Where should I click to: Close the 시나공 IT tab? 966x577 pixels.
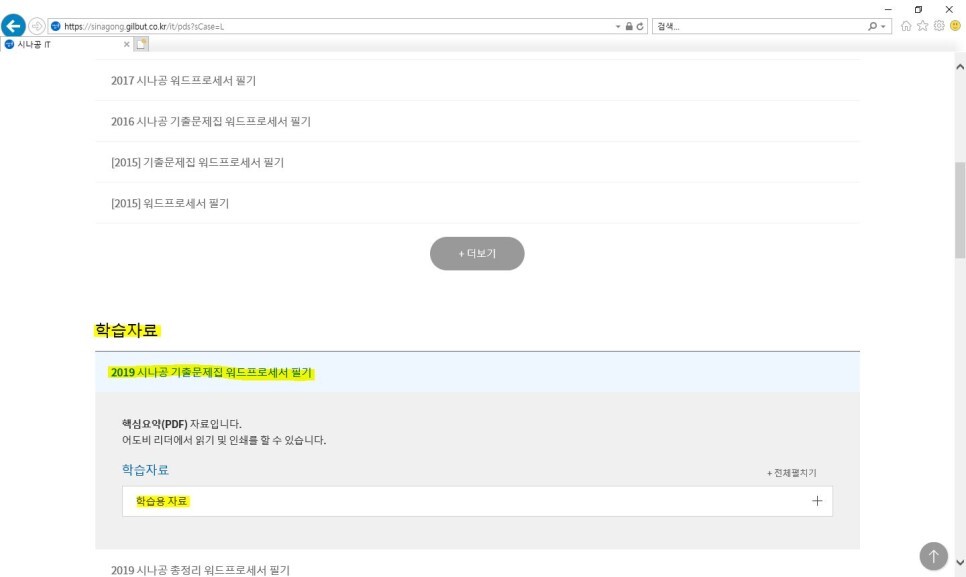[126, 44]
